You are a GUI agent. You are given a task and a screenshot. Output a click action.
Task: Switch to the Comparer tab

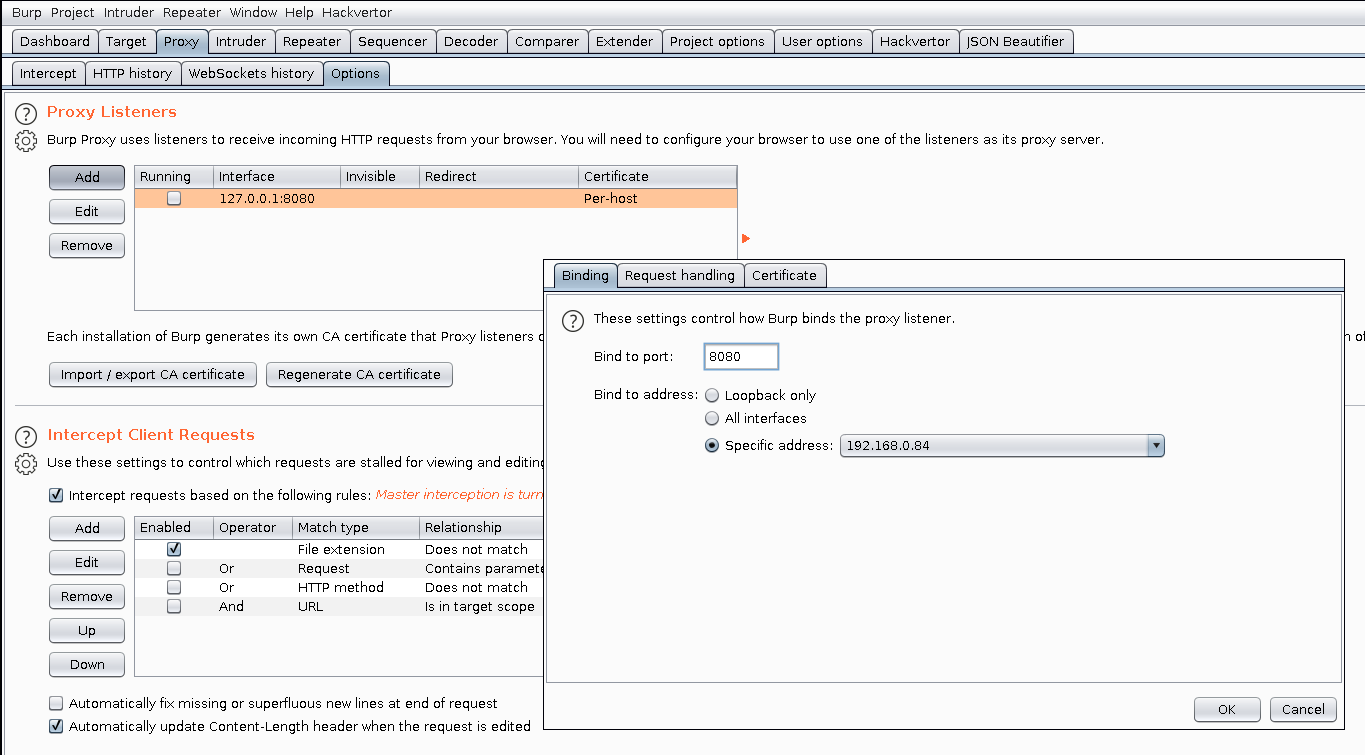(x=547, y=41)
